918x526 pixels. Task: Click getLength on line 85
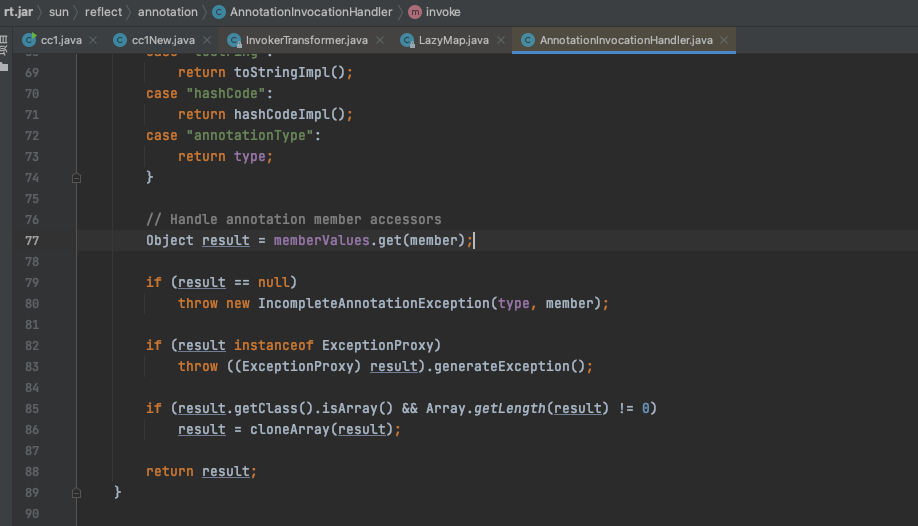[x=509, y=408]
